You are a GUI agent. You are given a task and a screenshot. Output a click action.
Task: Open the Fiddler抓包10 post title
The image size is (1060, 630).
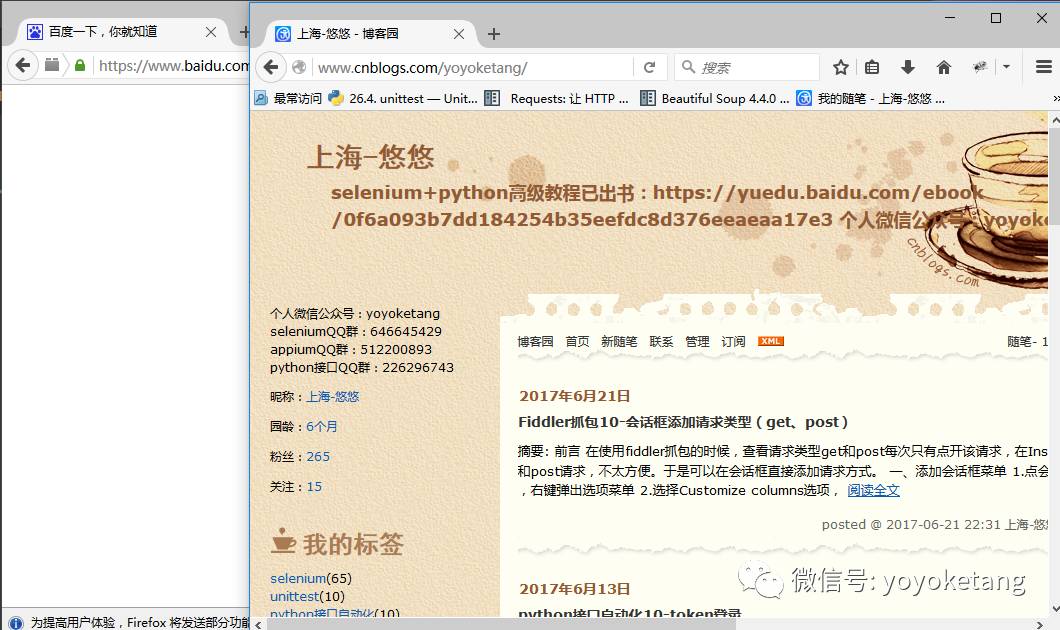tap(683, 422)
